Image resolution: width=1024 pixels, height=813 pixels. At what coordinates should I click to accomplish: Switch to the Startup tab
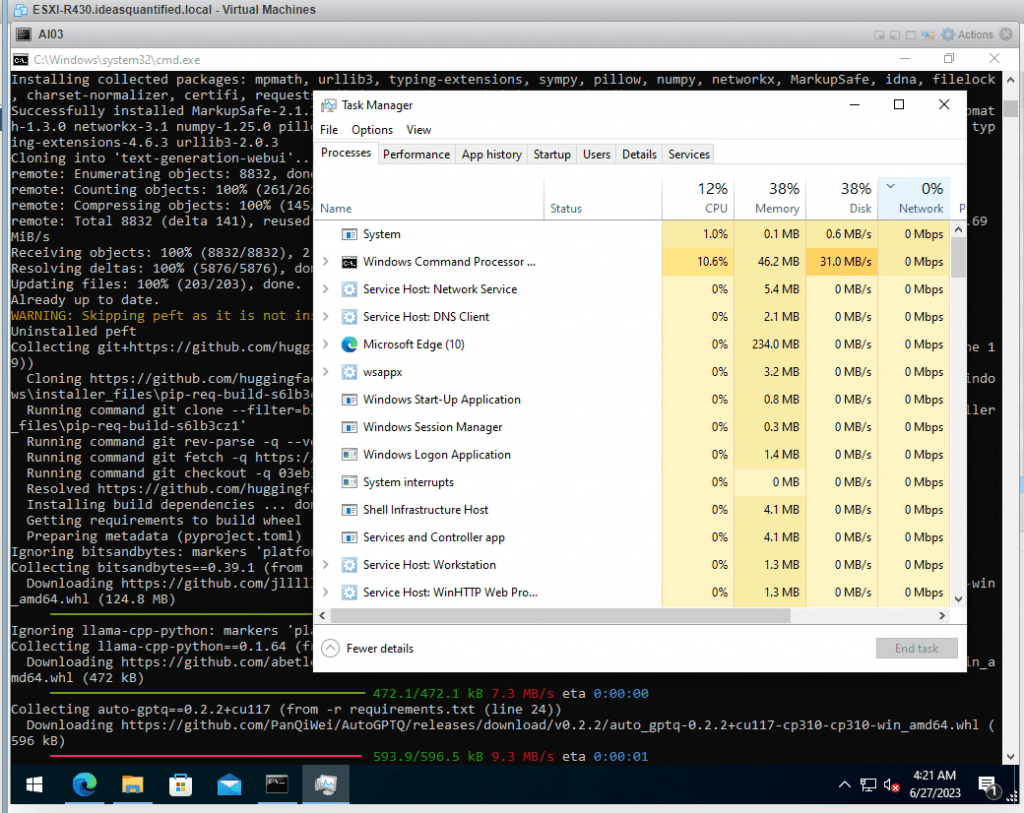(552, 155)
